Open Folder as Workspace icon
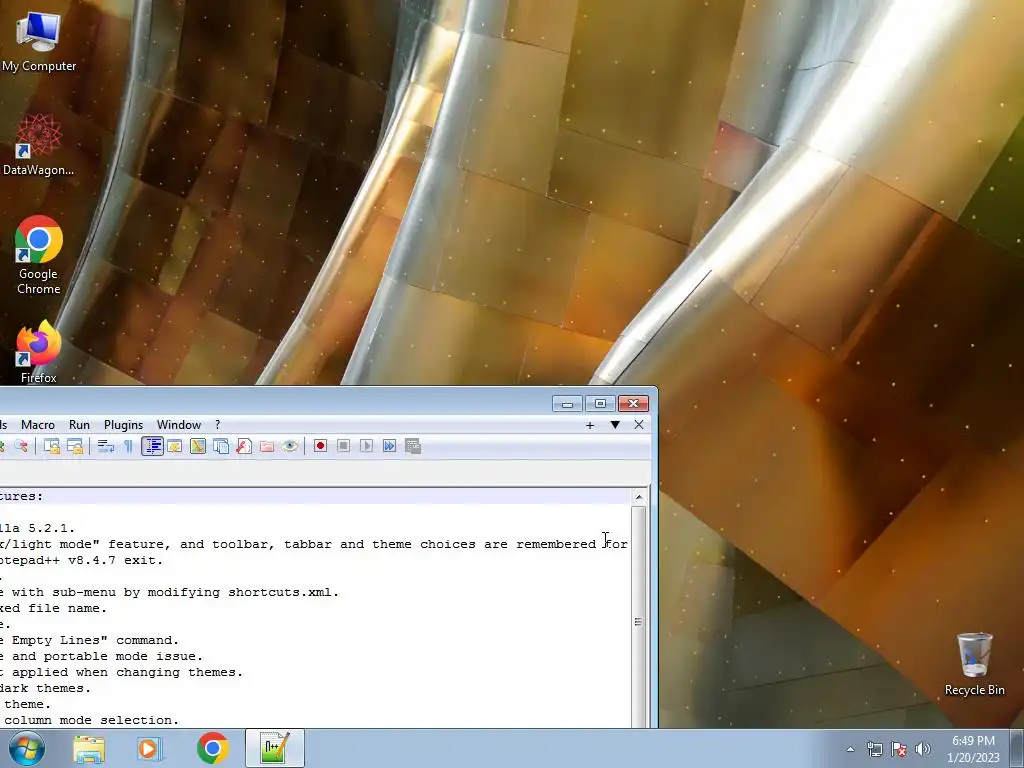This screenshot has width=1024, height=768. pyautogui.click(x=267, y=446)
